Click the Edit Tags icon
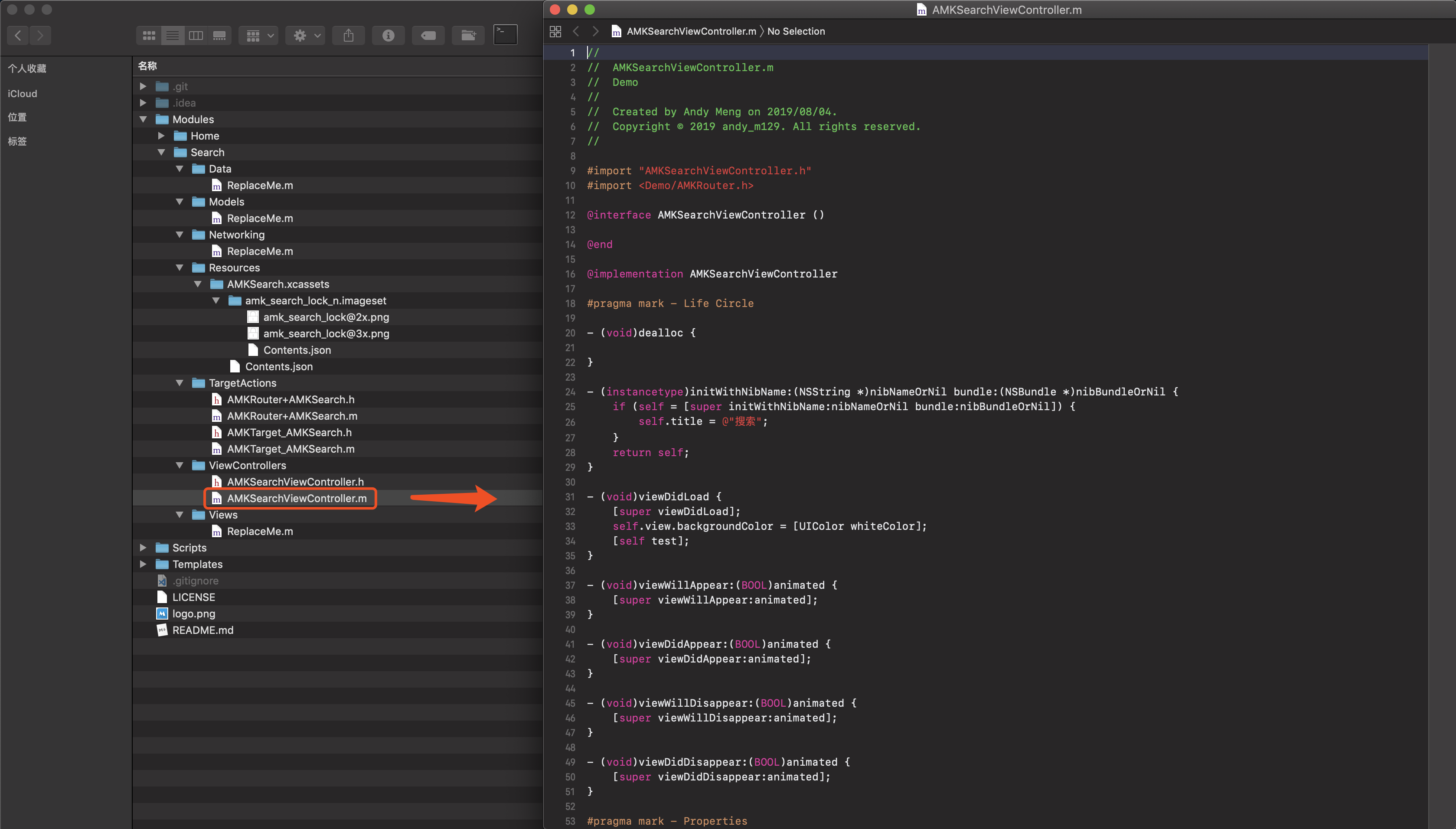This screenshot has height=829, width=1456. 428,35
